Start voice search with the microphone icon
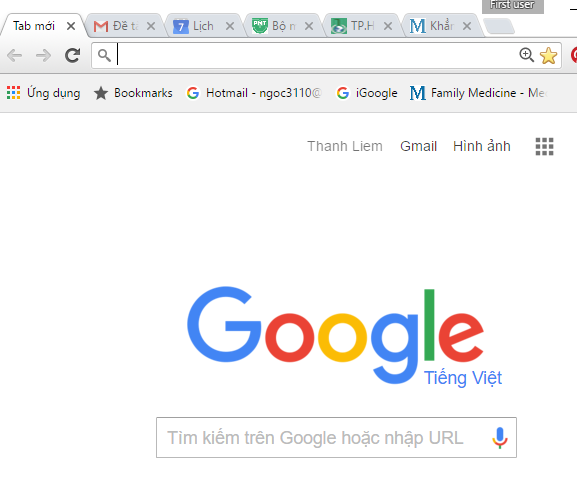This screenshot has height=479, width=577. tap(500, 437)
